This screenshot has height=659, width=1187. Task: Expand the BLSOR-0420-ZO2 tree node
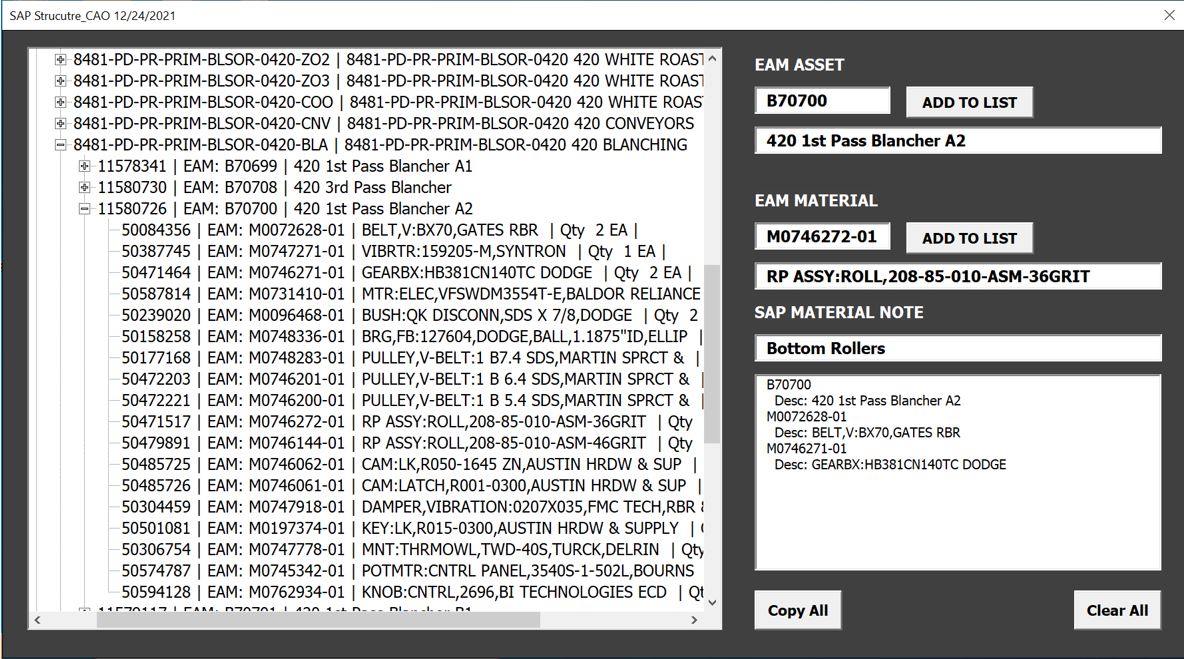pyautogui.click(x=61, y=59)
